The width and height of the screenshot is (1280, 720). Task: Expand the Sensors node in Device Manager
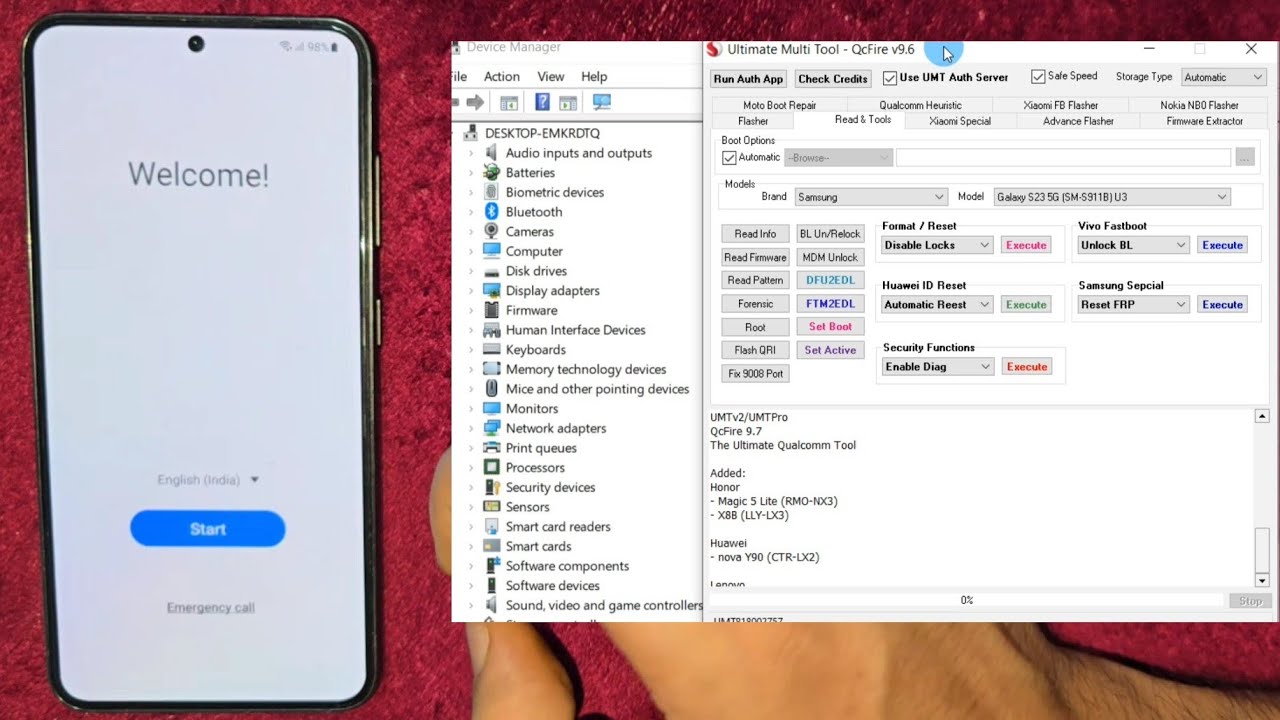(x=471, y=507)
